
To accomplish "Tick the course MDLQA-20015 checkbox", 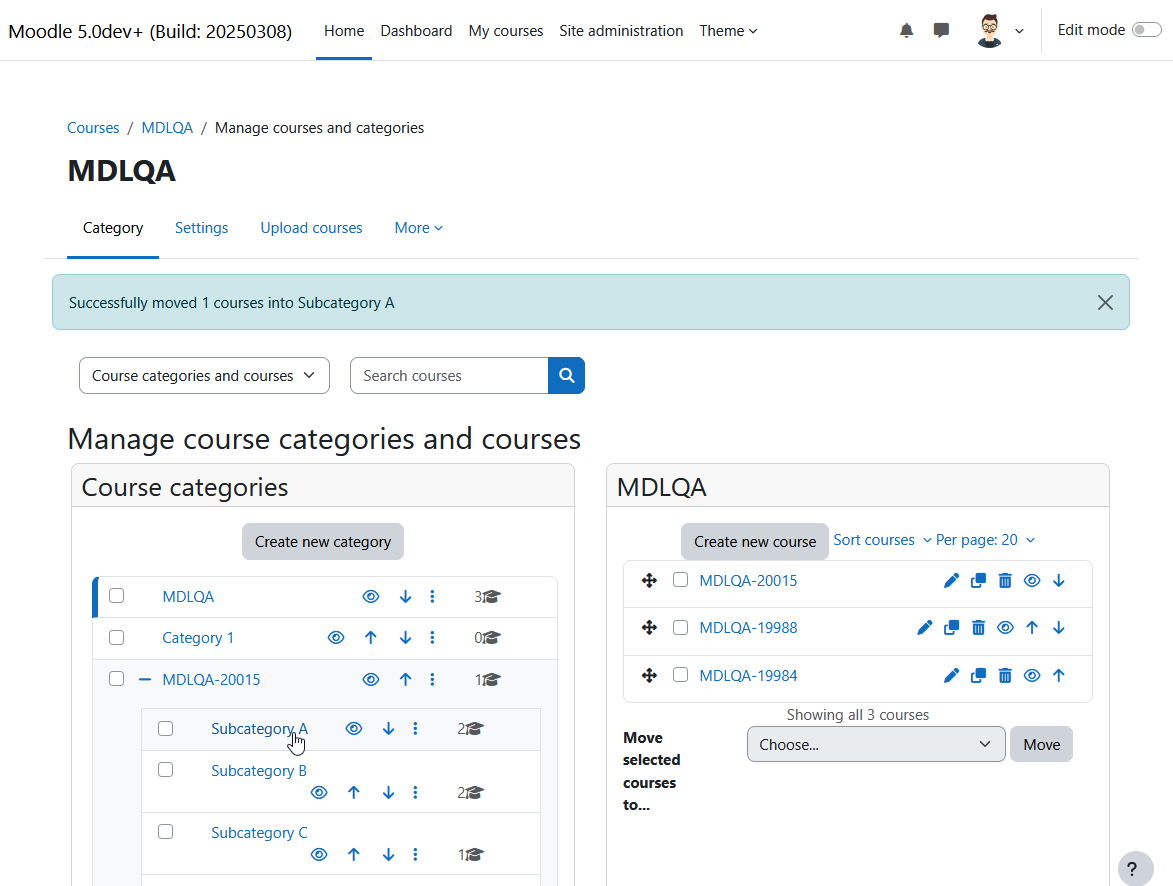I will click(x=680, y=580).
